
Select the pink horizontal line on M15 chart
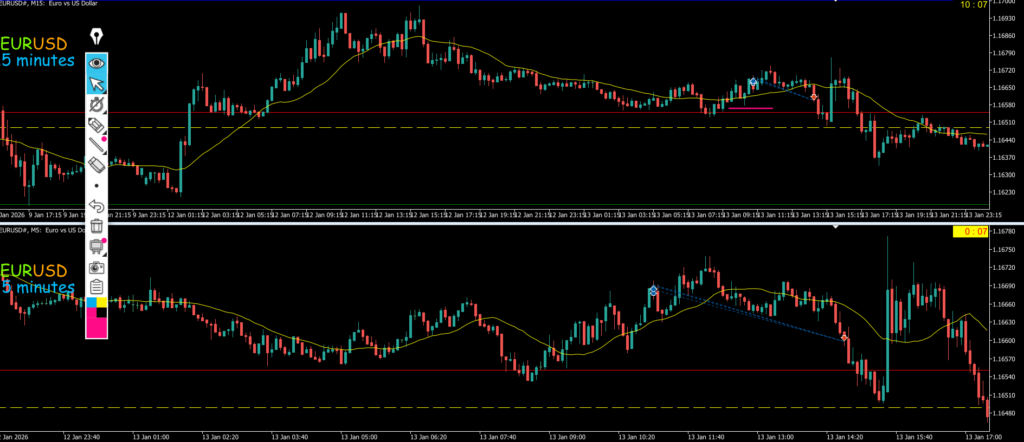pyautogui.click(x=750, y=107)
